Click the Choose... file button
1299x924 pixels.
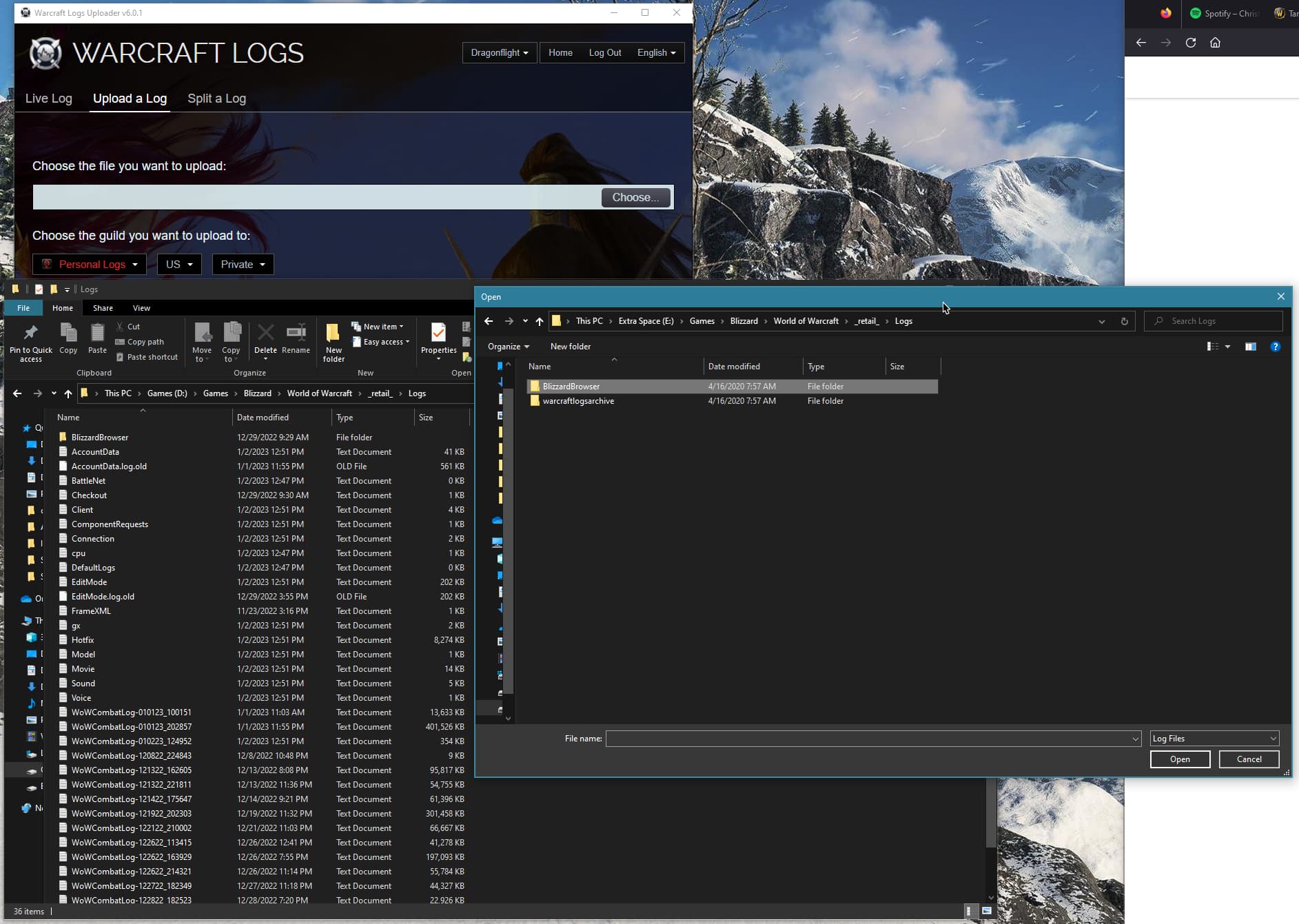point(635,198)
